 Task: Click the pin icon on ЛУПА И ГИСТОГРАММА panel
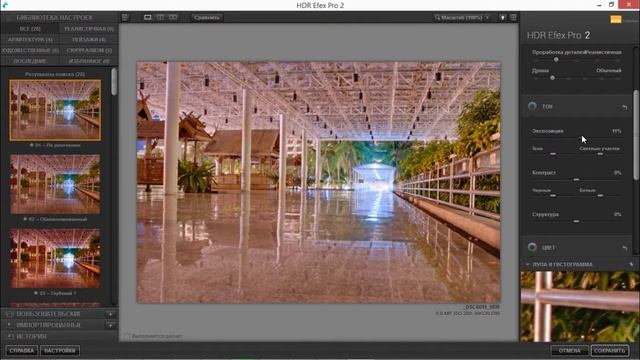[x=631, y=264]
